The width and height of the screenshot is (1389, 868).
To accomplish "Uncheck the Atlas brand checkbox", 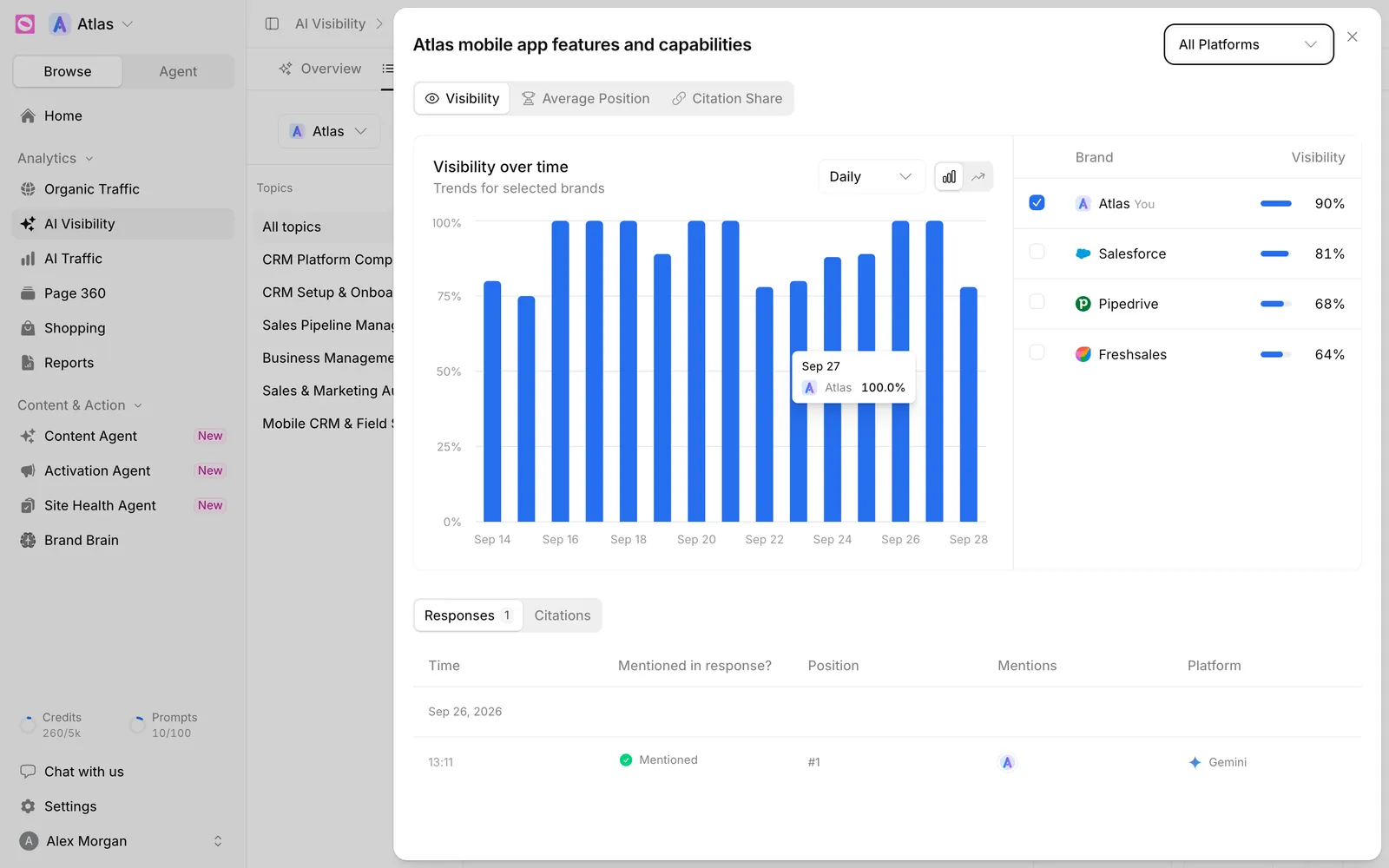I will (1037, 202).
